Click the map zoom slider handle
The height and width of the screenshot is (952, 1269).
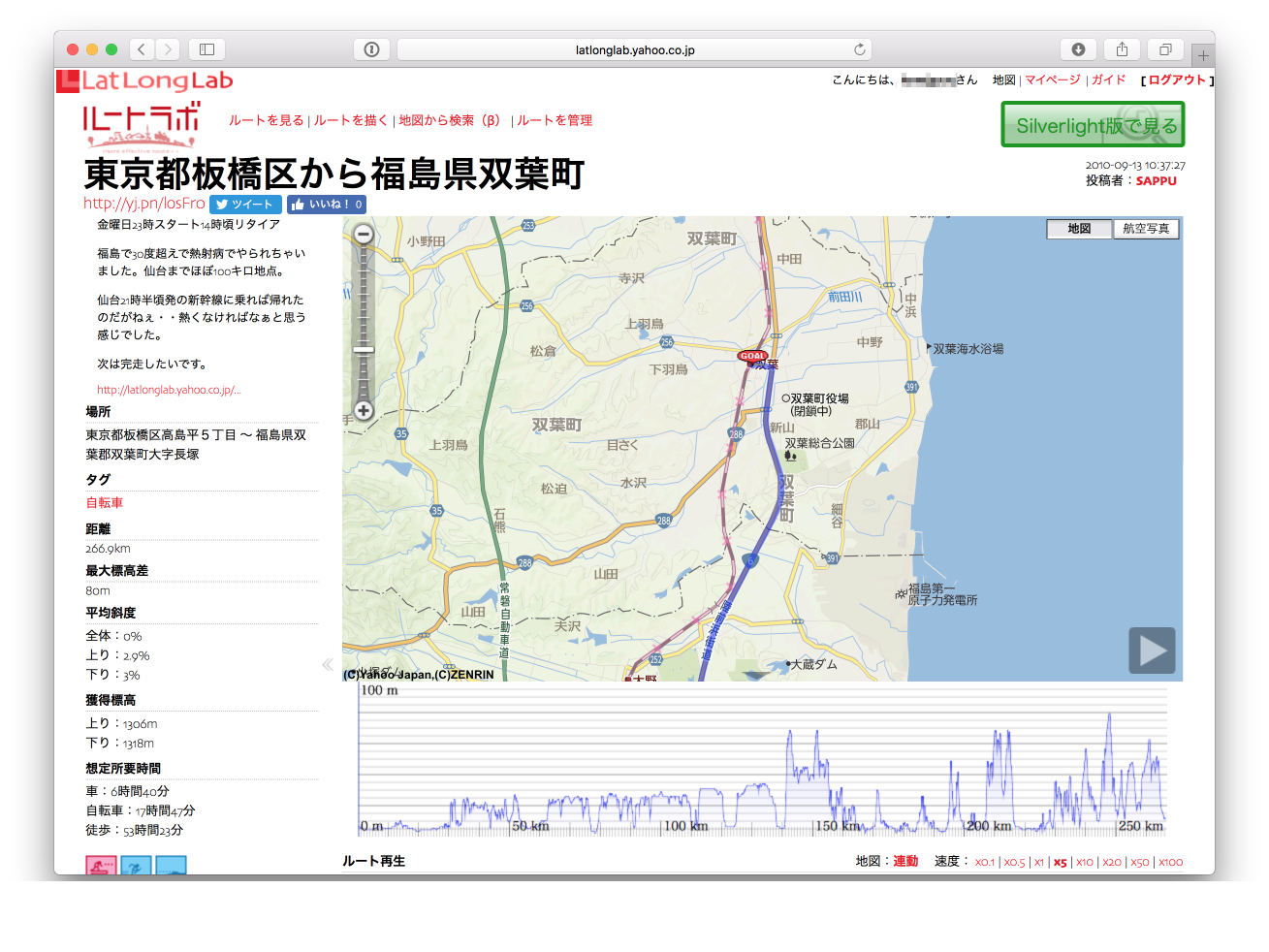[x=364, y=349]
